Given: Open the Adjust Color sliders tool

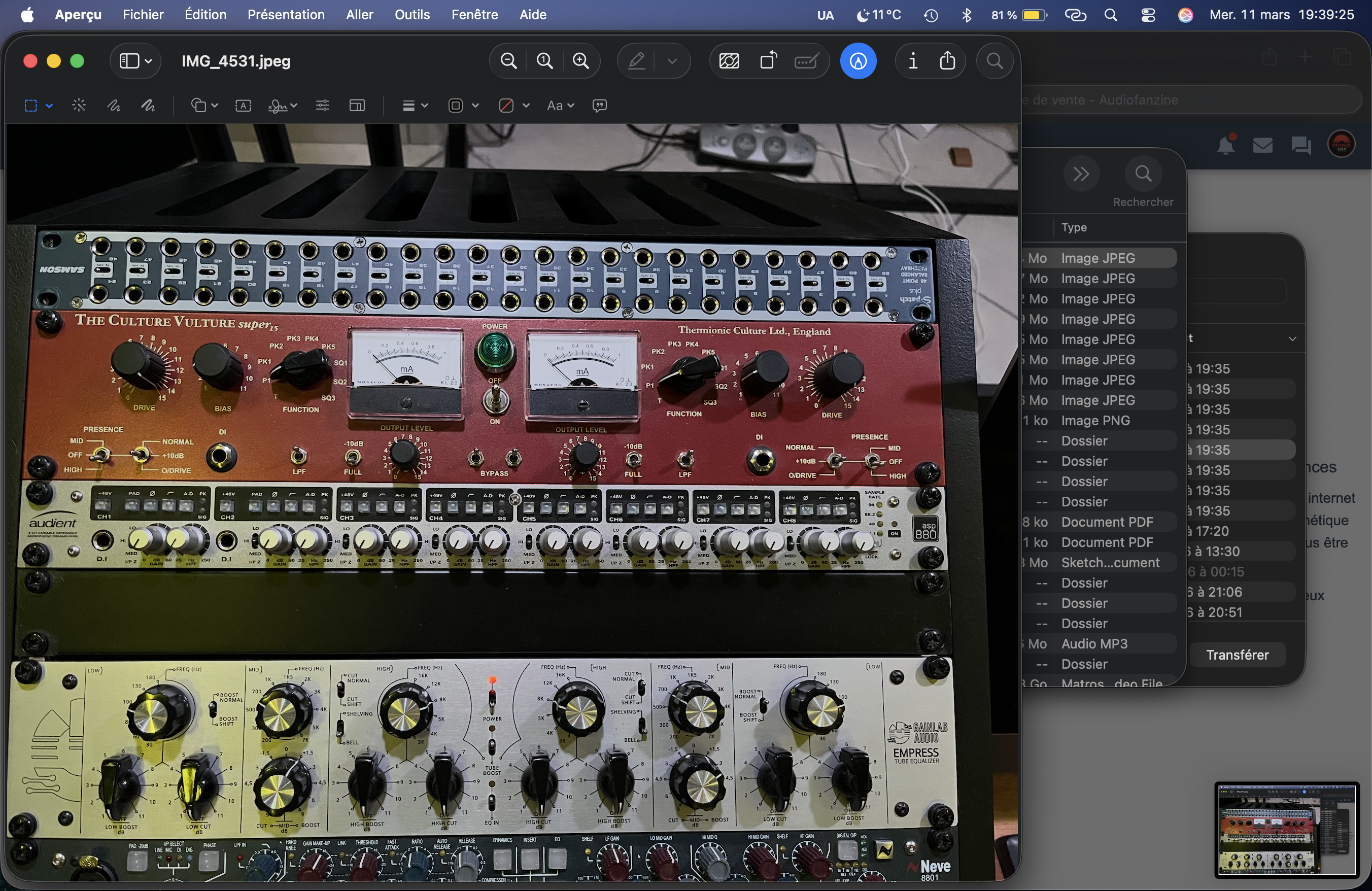Looking at the screenshot, I should [x=322, y=106].
